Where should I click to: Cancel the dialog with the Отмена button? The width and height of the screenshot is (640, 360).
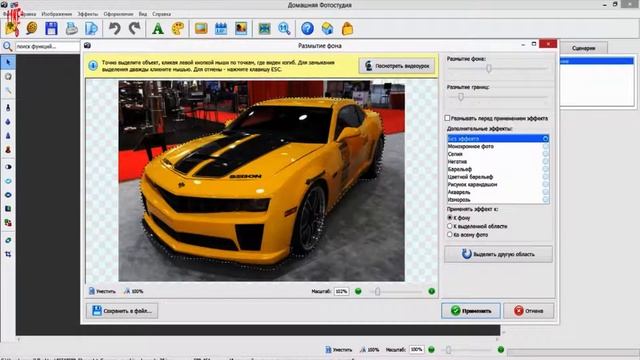(x=529, y=311)
